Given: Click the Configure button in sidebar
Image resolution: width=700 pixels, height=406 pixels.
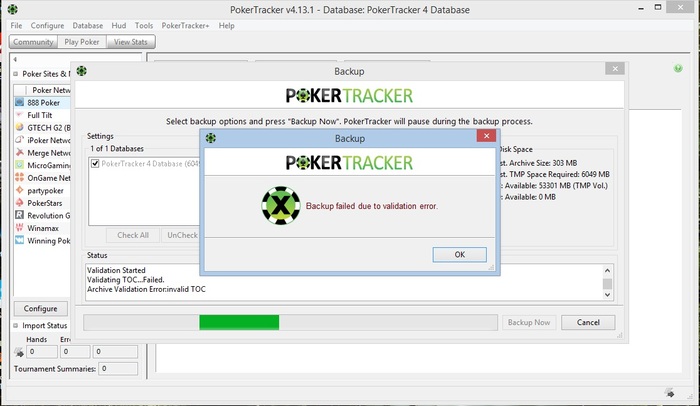Looking at the screenshot, I should tap(41, 309).
